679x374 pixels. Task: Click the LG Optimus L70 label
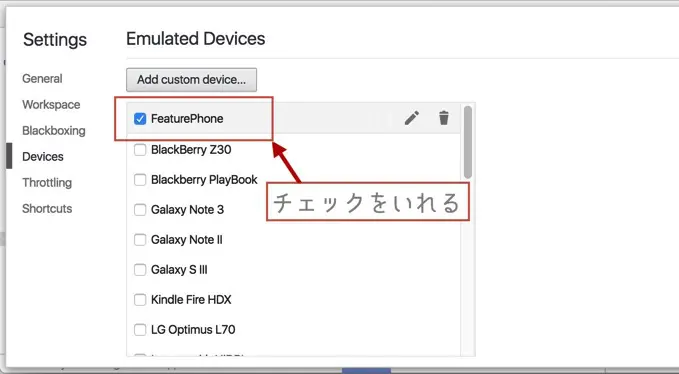click(x=193, y=330)
